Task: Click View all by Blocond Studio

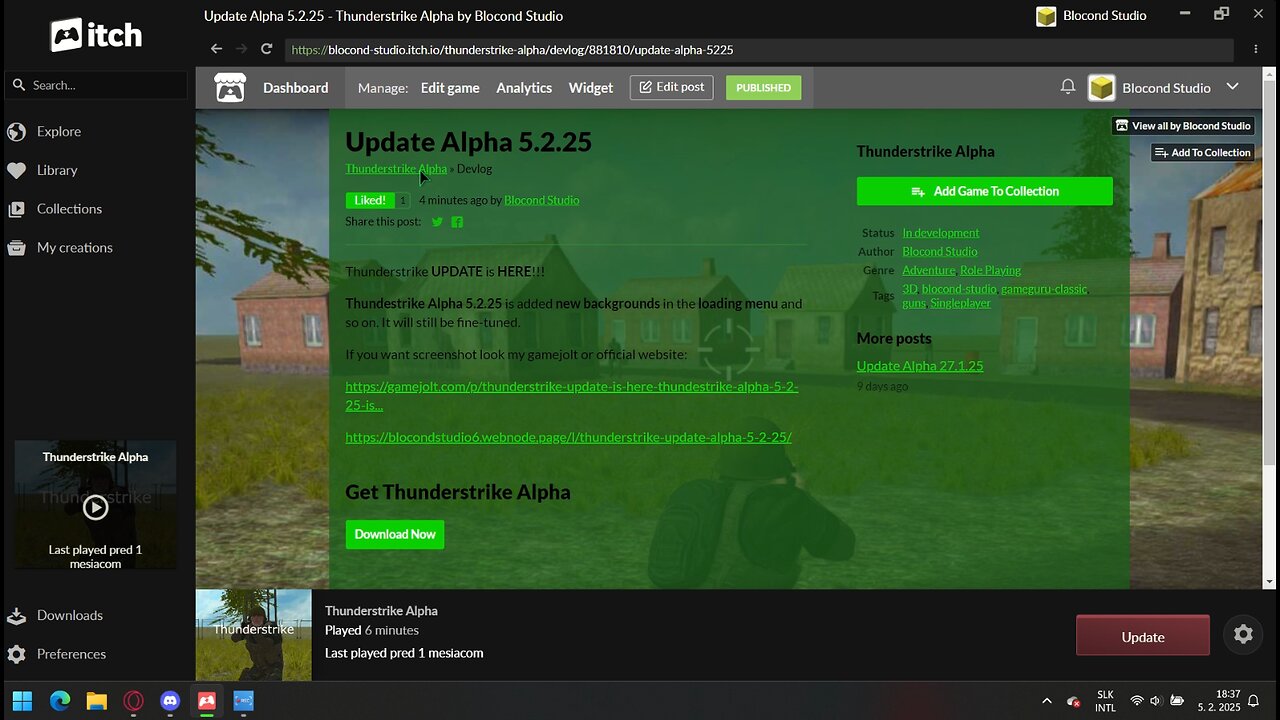Action: click(x=1183, y=125)
